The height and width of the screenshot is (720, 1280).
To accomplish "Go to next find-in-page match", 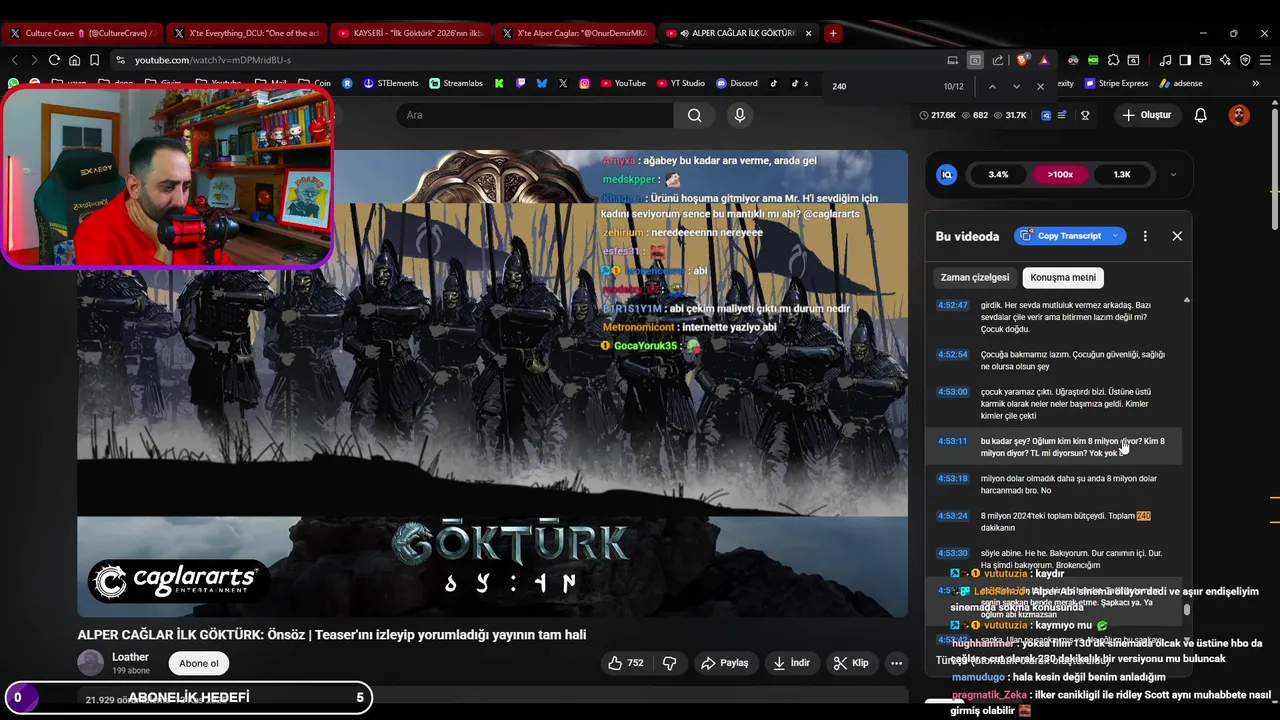I will pyautogui.click(x=1016, y=87).
